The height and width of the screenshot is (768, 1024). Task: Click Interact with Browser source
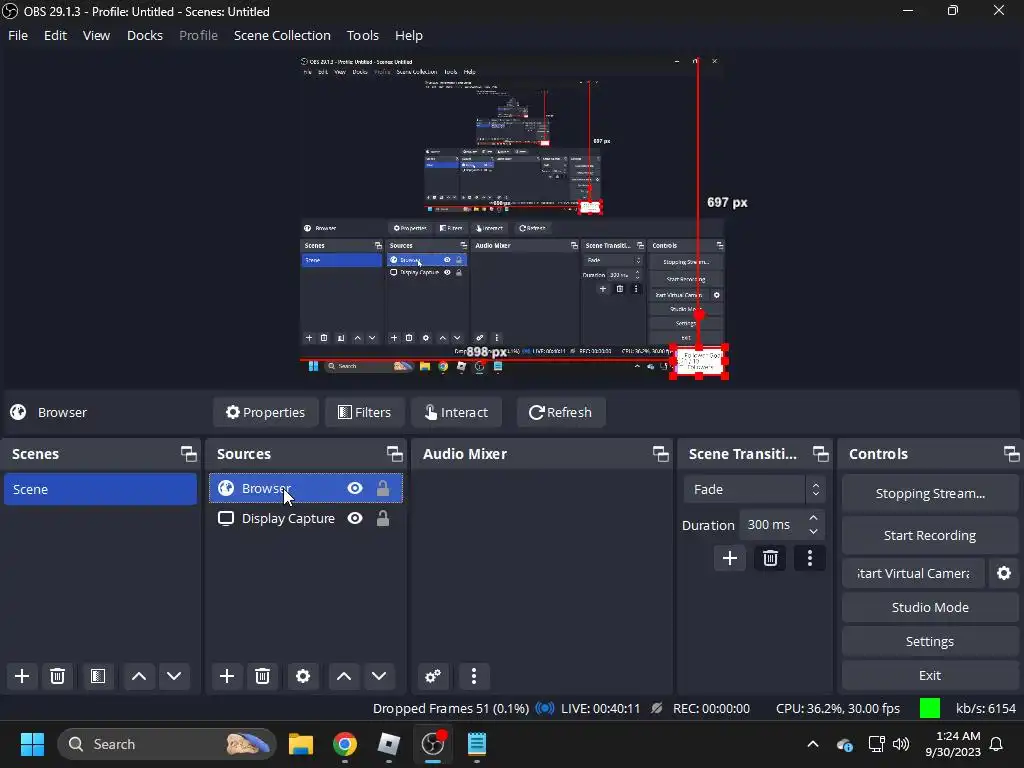456,412
